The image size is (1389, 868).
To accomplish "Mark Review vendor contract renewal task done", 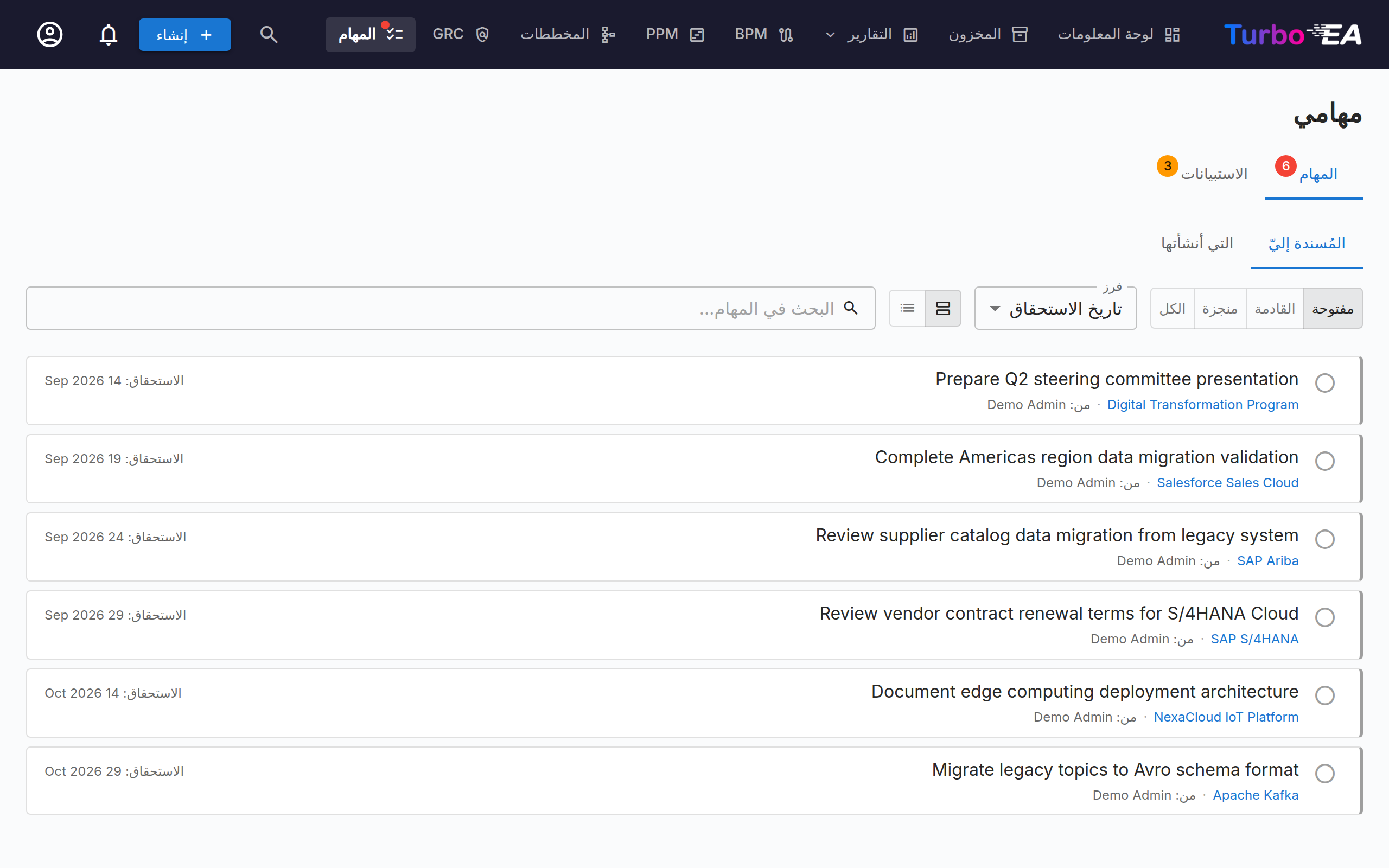I will (1325, 617).
